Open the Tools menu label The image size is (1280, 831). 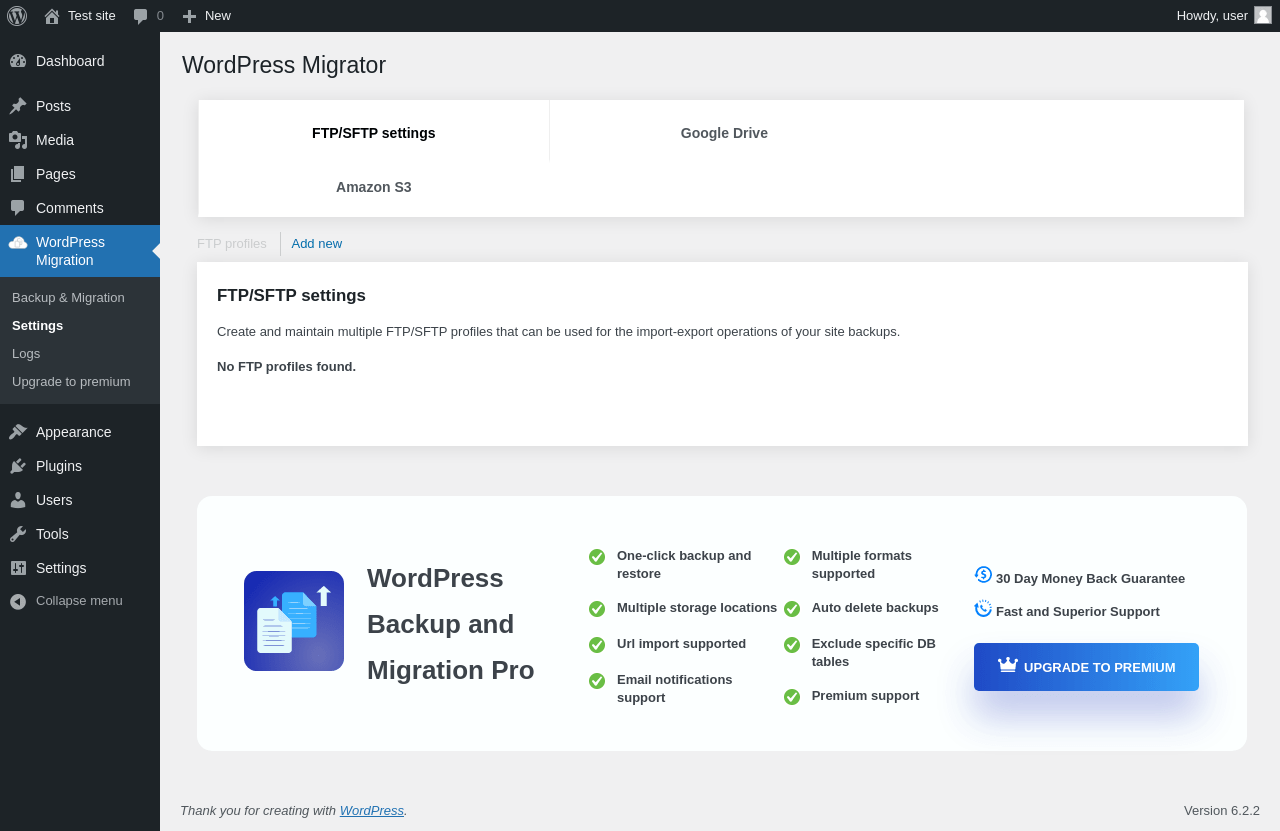[x=52, y=534]
